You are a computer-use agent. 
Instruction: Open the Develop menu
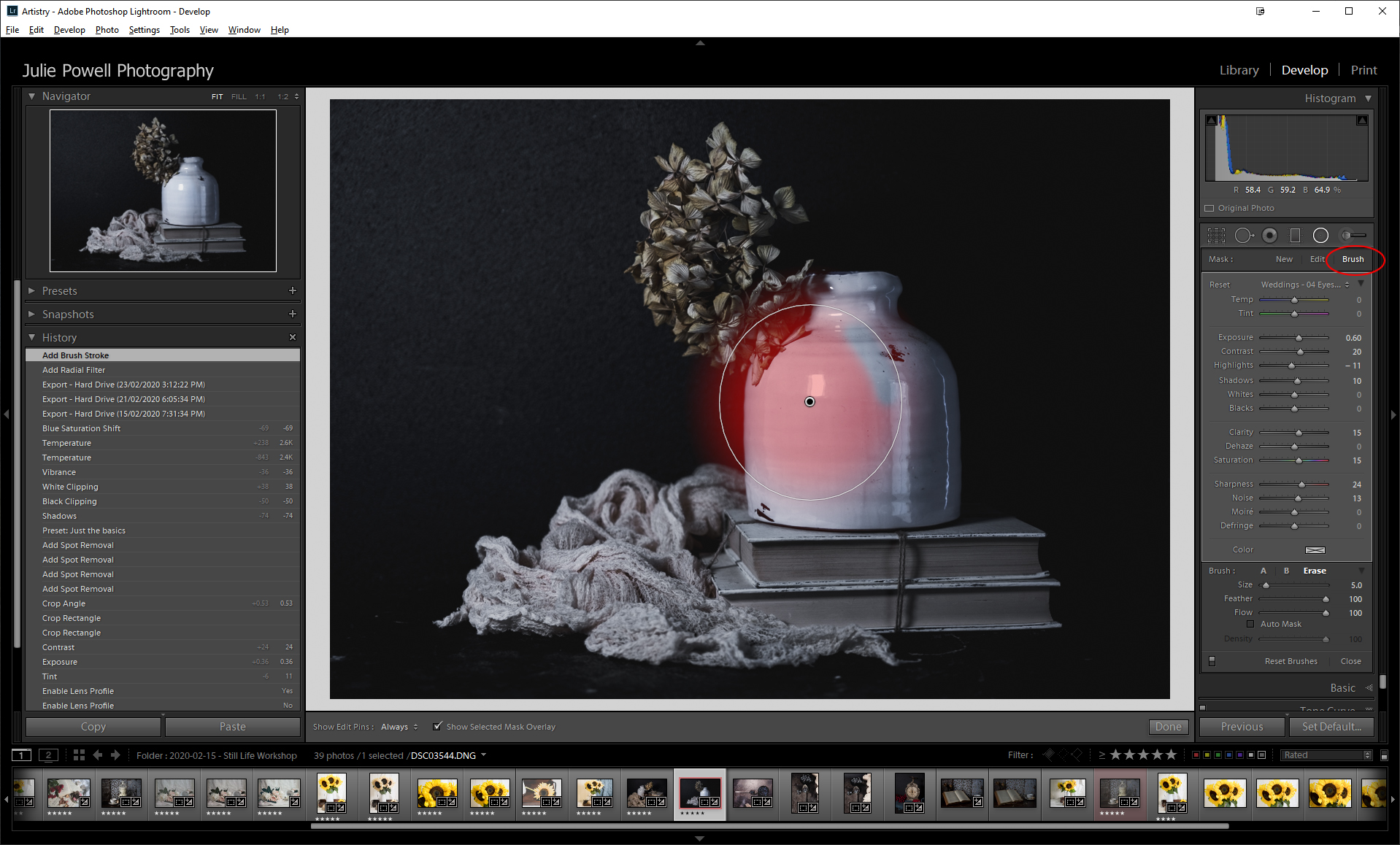click(x=69, y=30)
